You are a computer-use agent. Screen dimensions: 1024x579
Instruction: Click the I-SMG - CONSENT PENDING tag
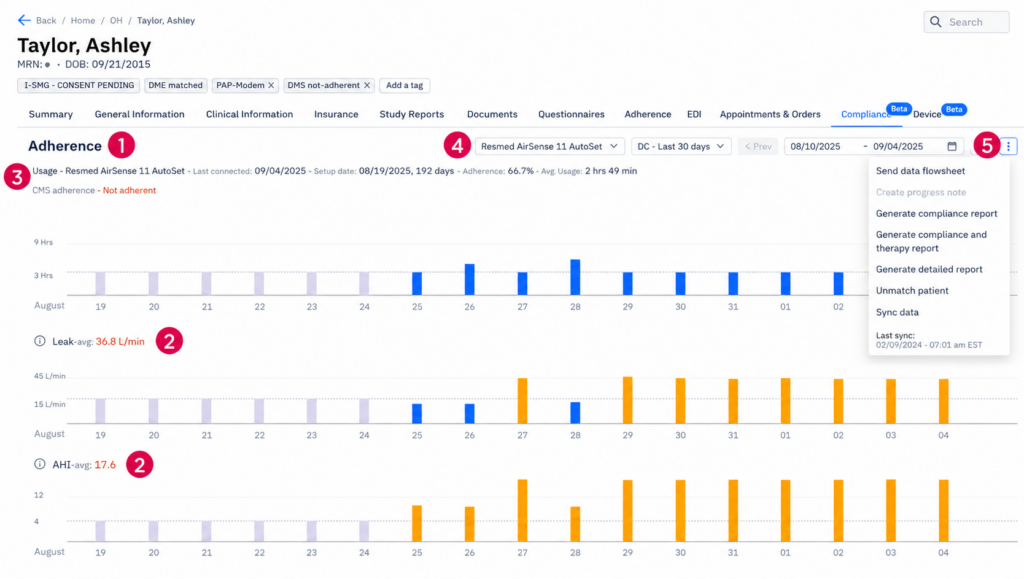[x=78, y=86]
